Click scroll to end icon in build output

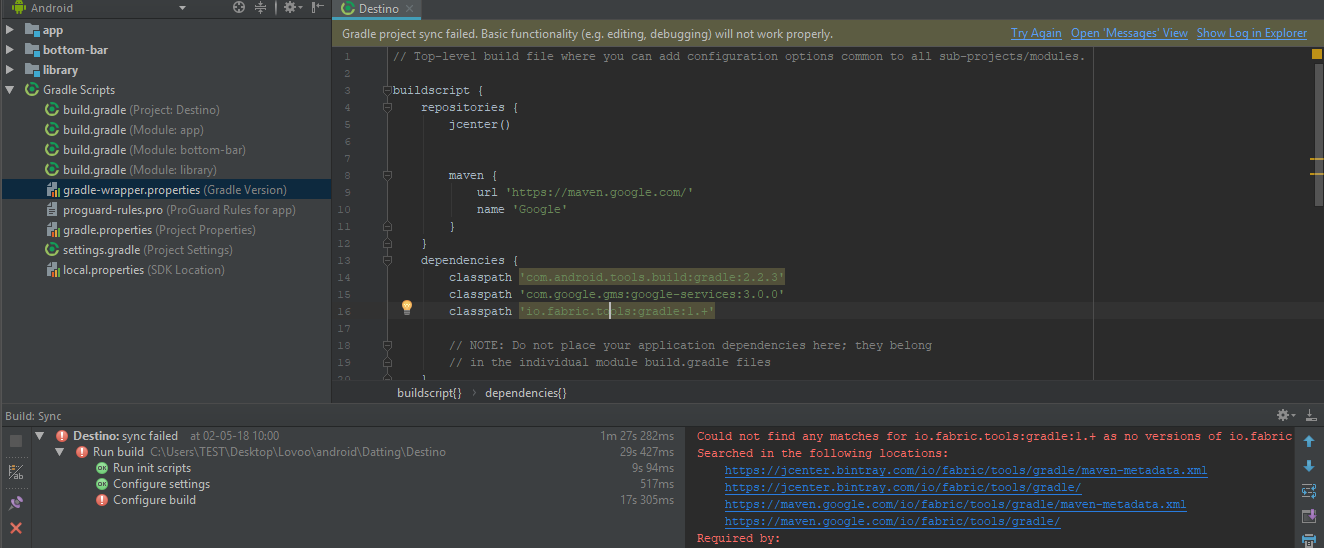point(1309,516)
